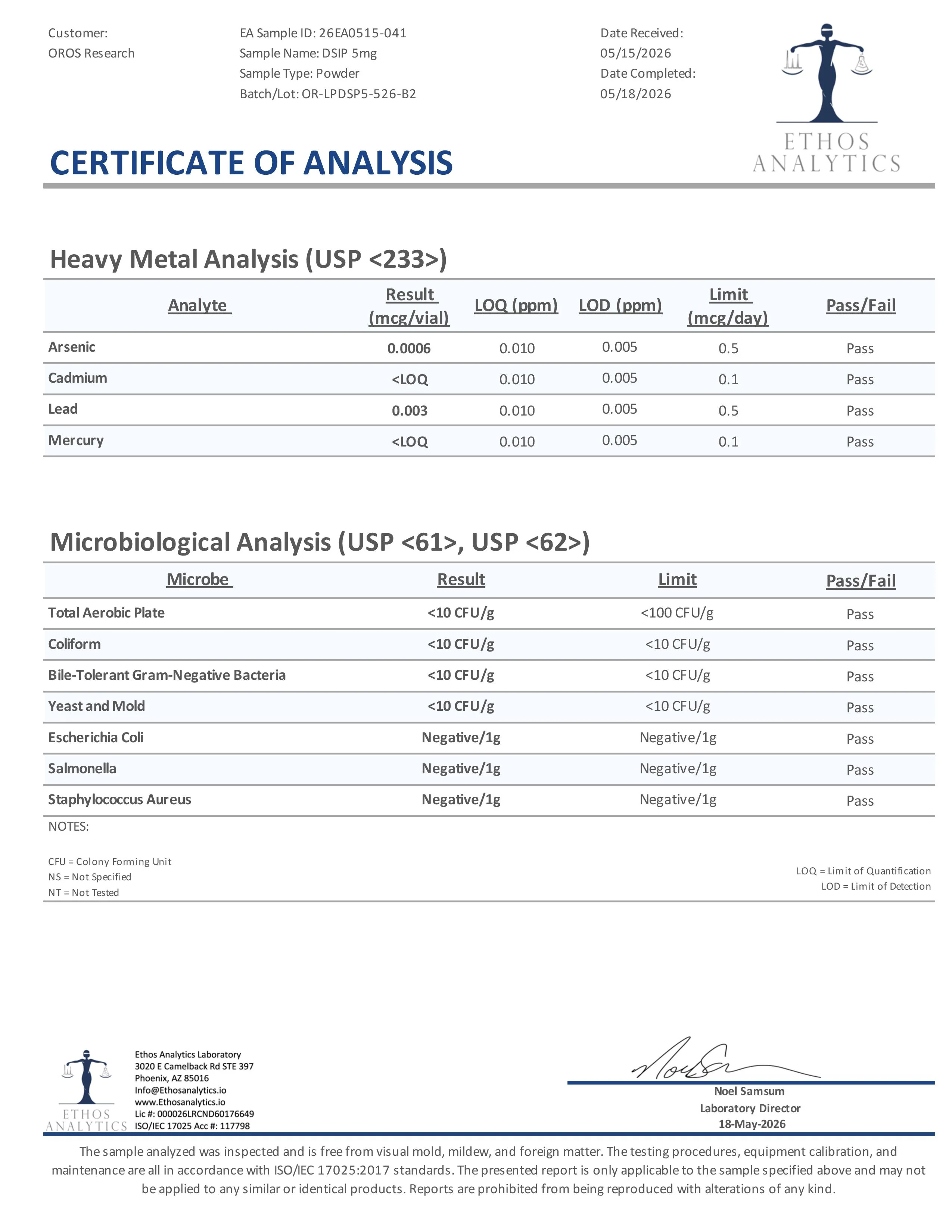Click the Ethos Analytics logo at top right

(x=826, y=98)
